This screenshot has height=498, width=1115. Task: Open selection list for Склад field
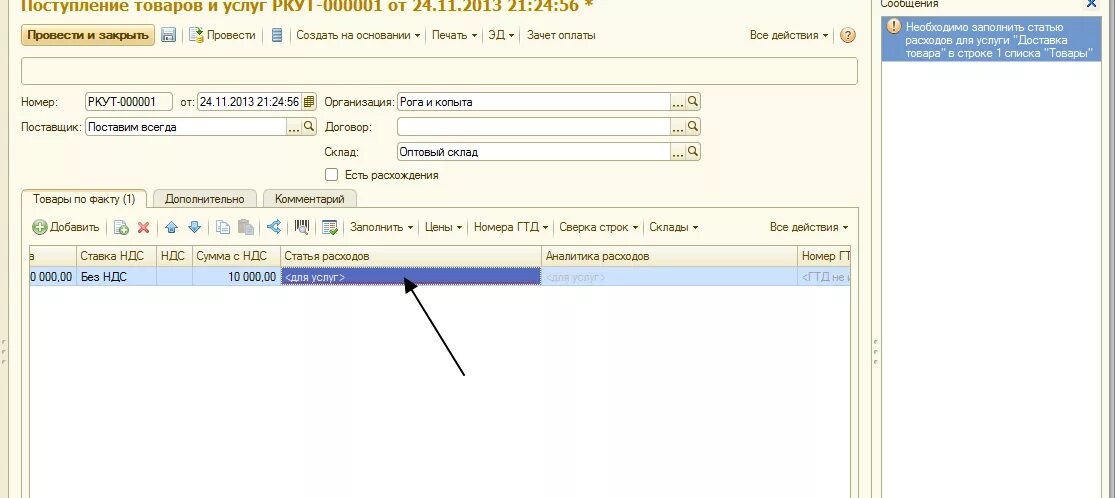pyautogui.click(x=678, y=152)
